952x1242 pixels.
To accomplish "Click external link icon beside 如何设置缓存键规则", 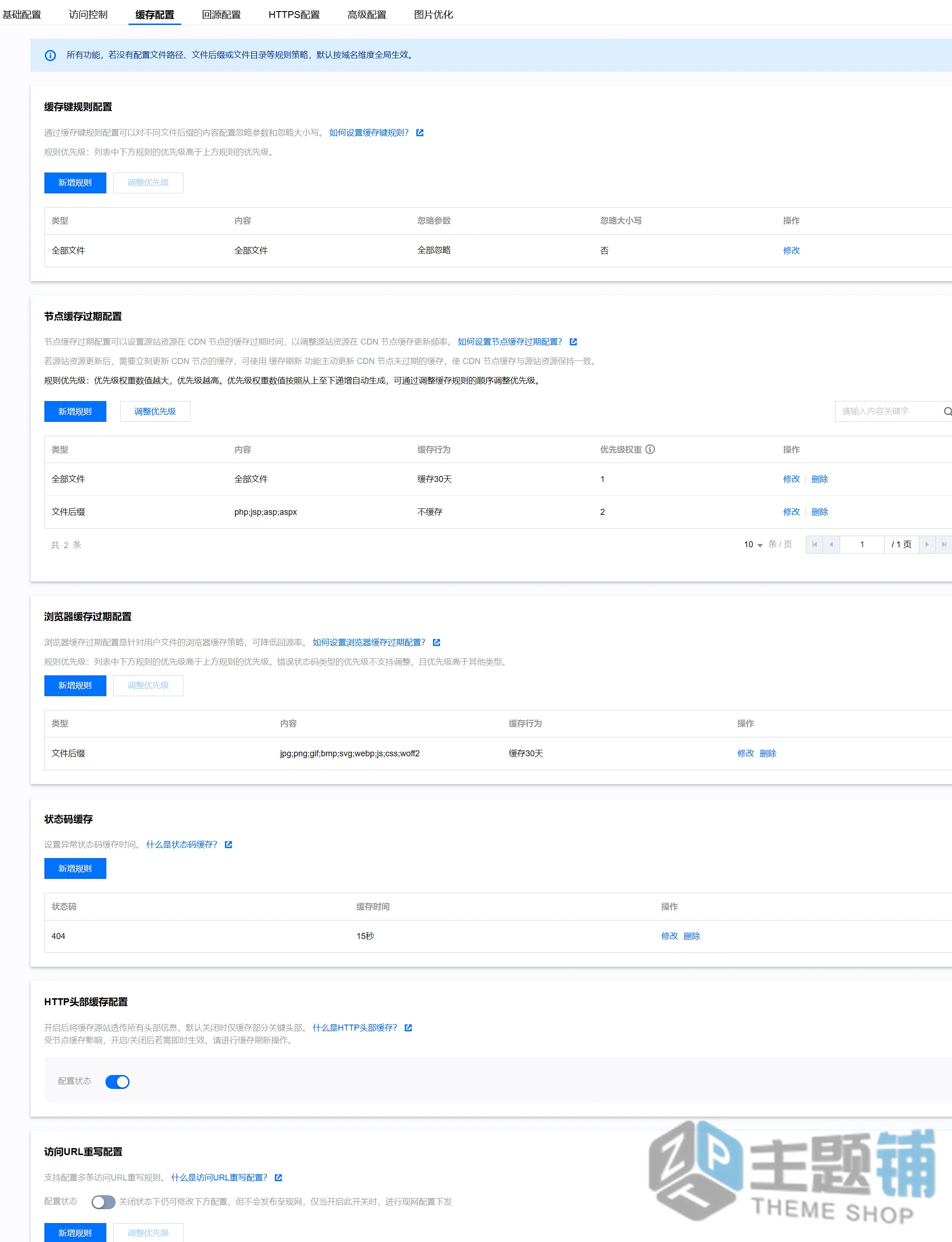I will pyautogui.click(x=420, y=133).
